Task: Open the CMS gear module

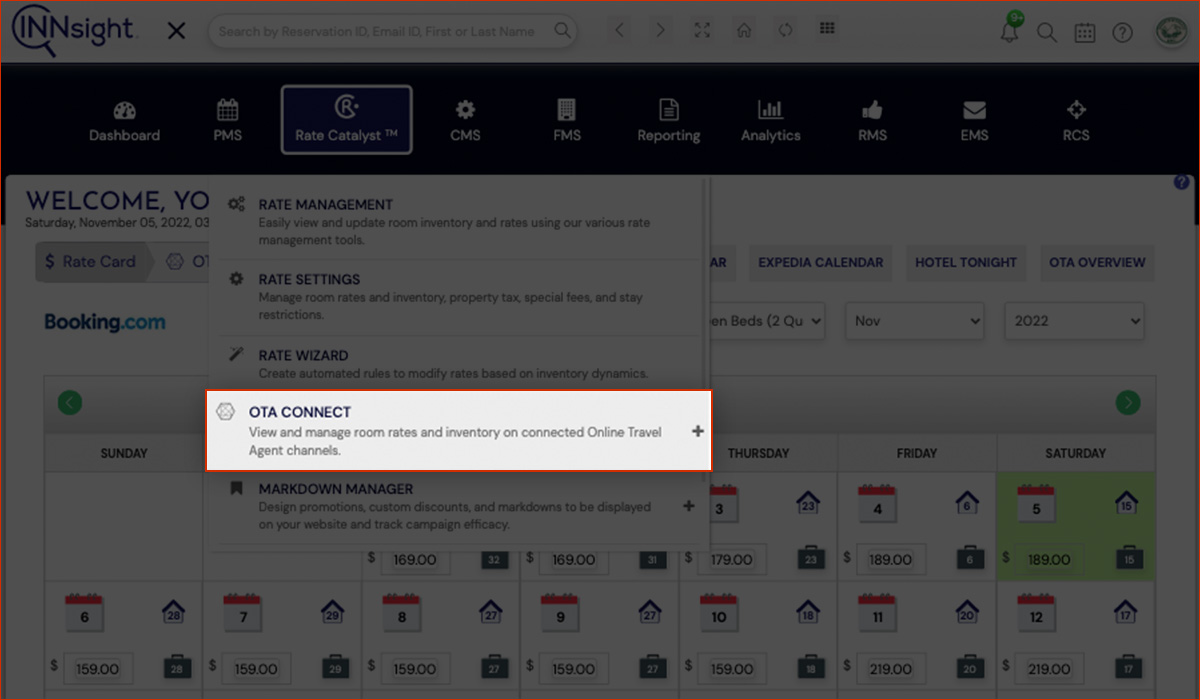Action: tap(465, 121)
